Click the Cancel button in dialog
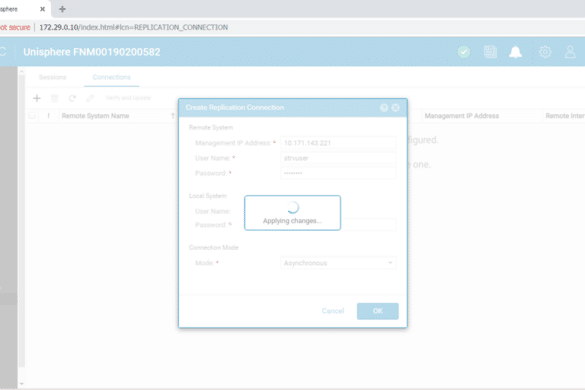Viewport: 585px width, 390px height. tap(333, 311)
